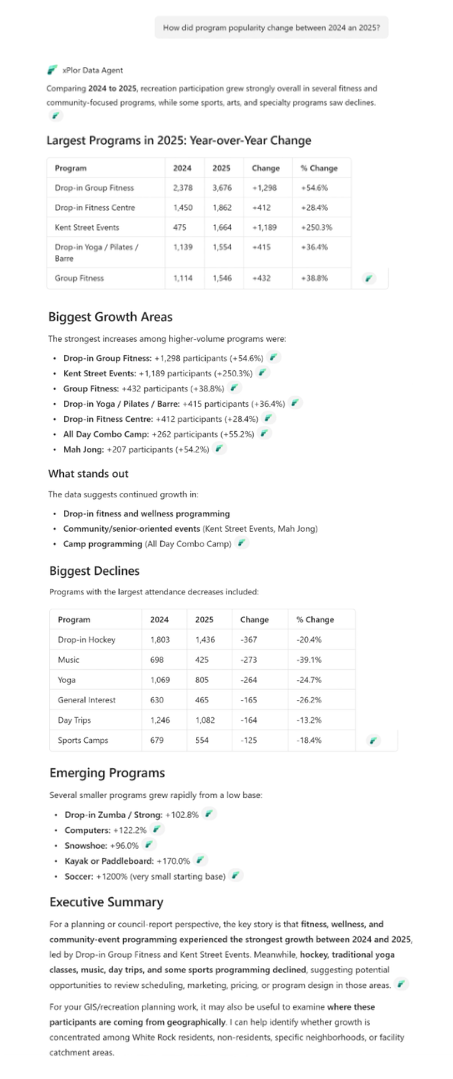Click citation icon after Snowshoe +96.0%

149,845
